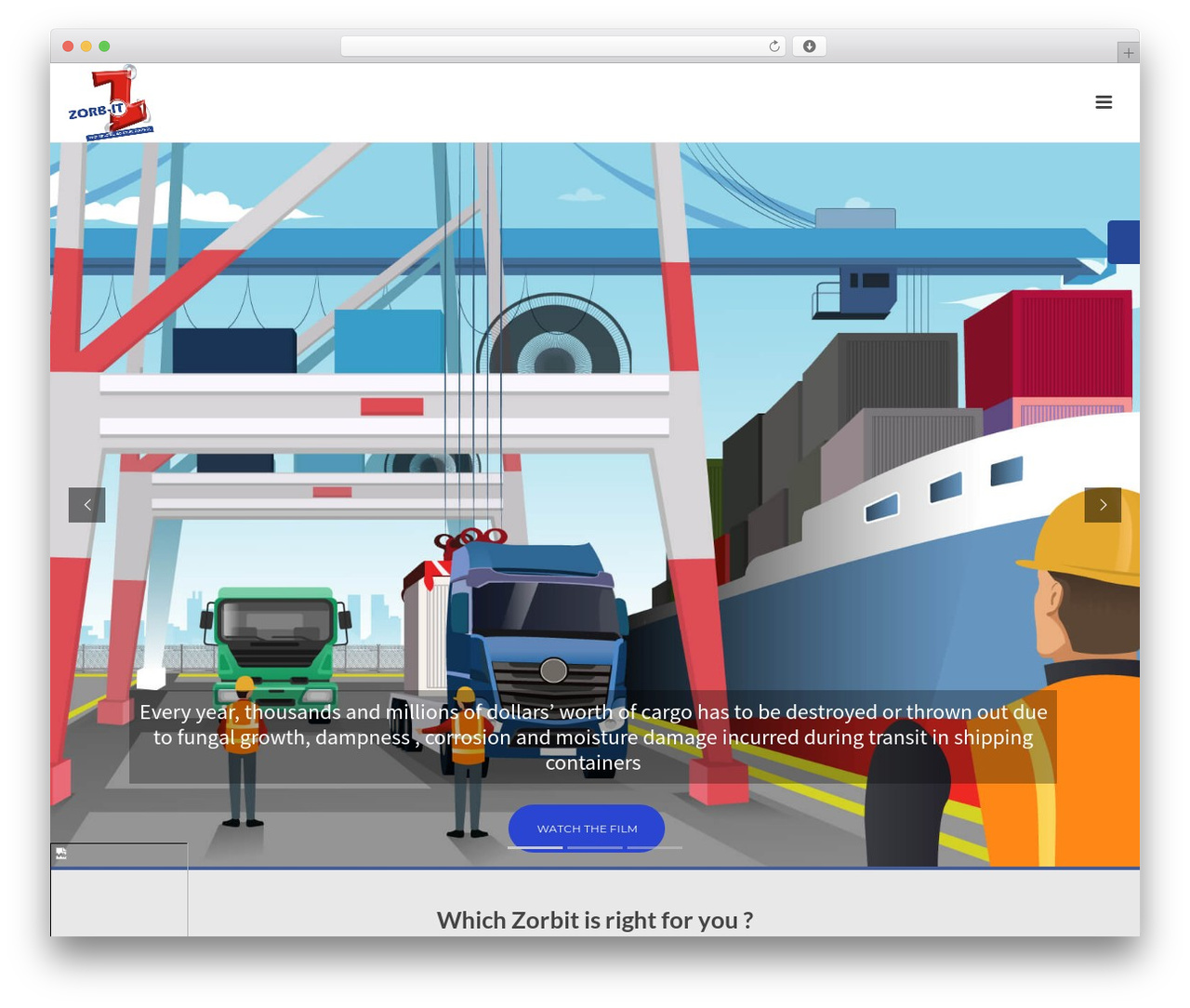The height and width of the screenshot is (1008, 1190).
Task: Select the first slider pagination bar
Action: click(535, 847)
